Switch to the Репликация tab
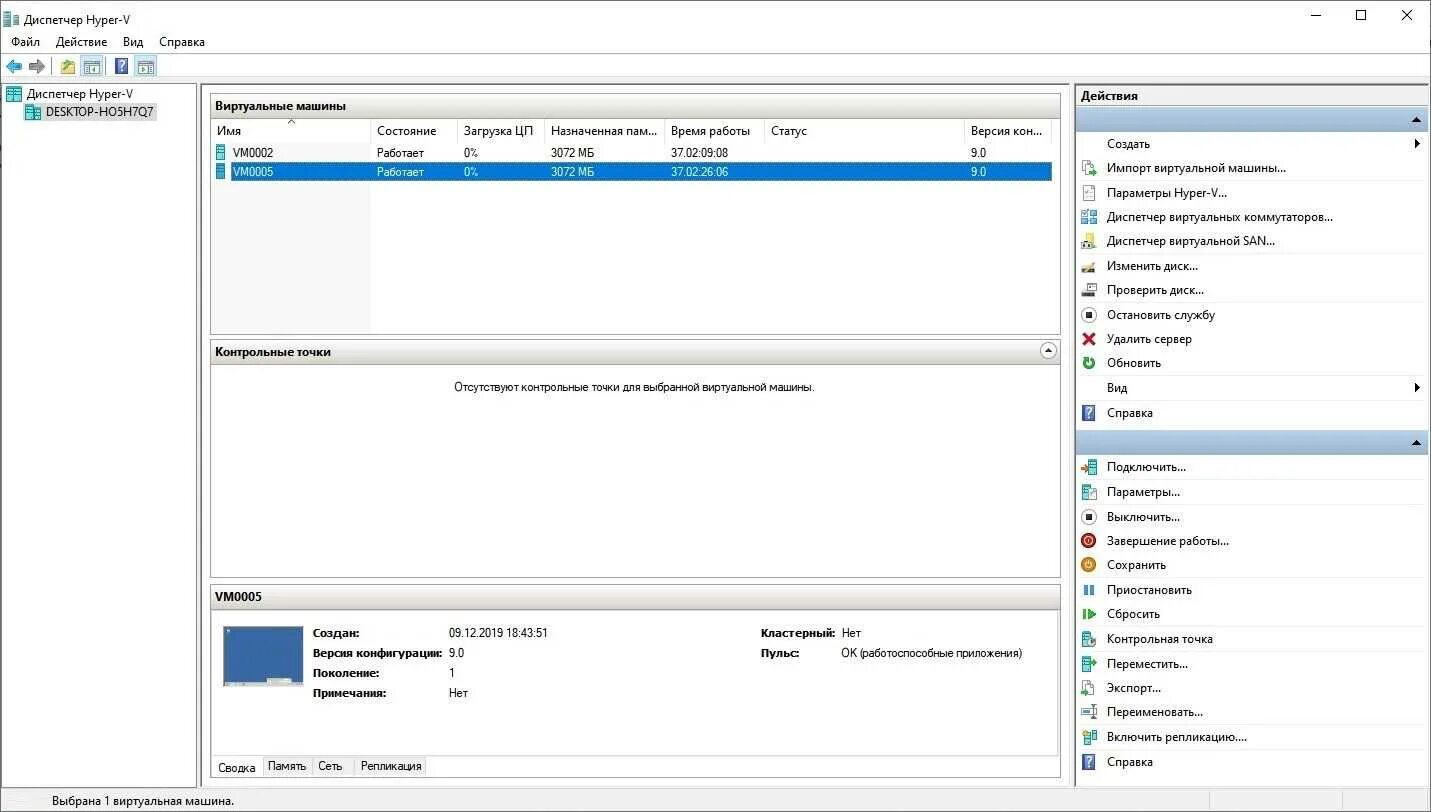The height and width of the screenshot is (812, 1431). click(391, 766)
